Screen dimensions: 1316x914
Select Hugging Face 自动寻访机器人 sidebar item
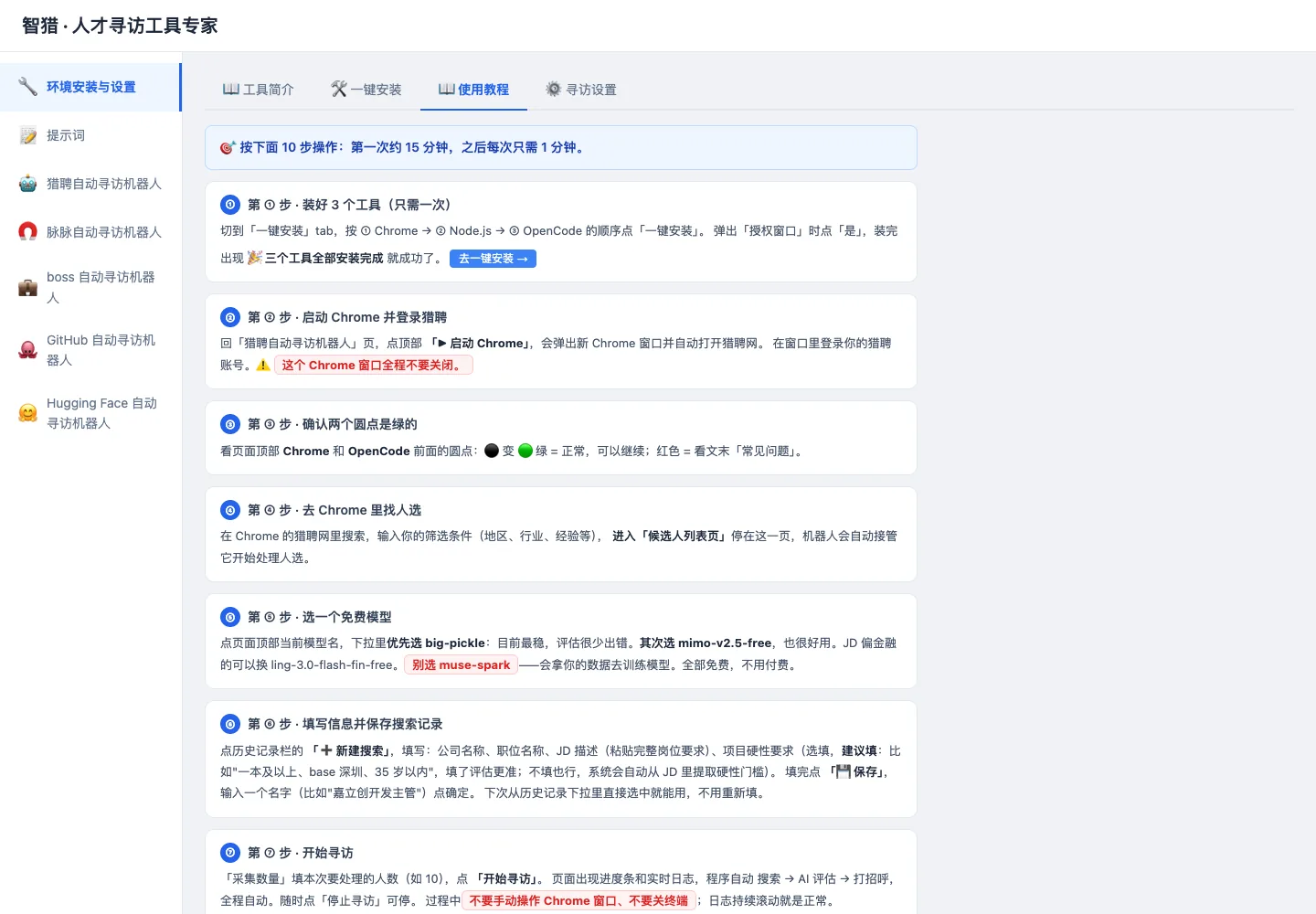90,413
